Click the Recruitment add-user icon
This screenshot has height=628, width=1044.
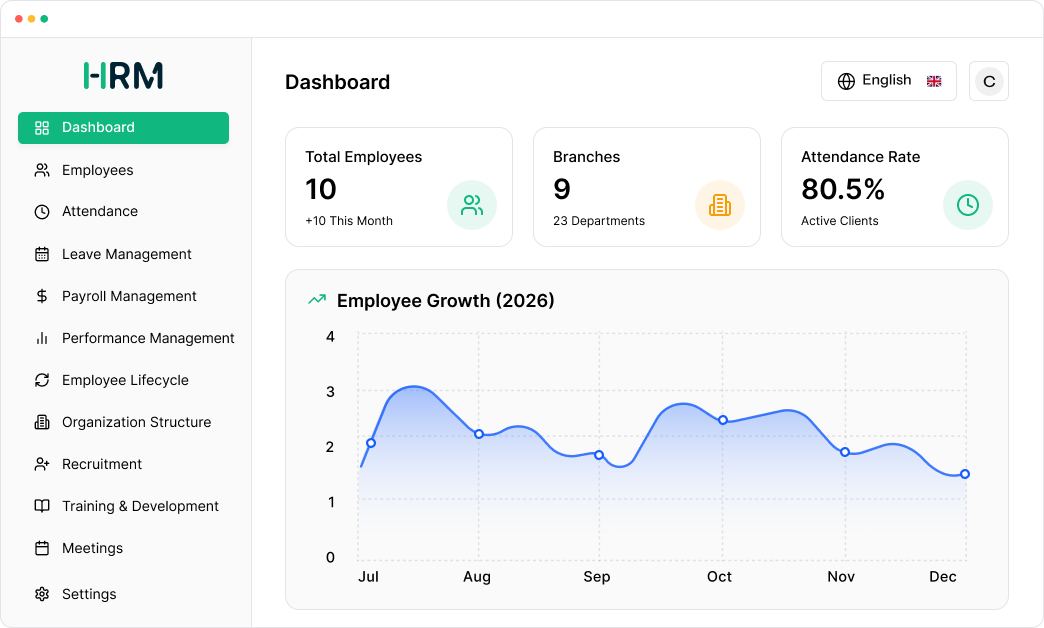42,464
